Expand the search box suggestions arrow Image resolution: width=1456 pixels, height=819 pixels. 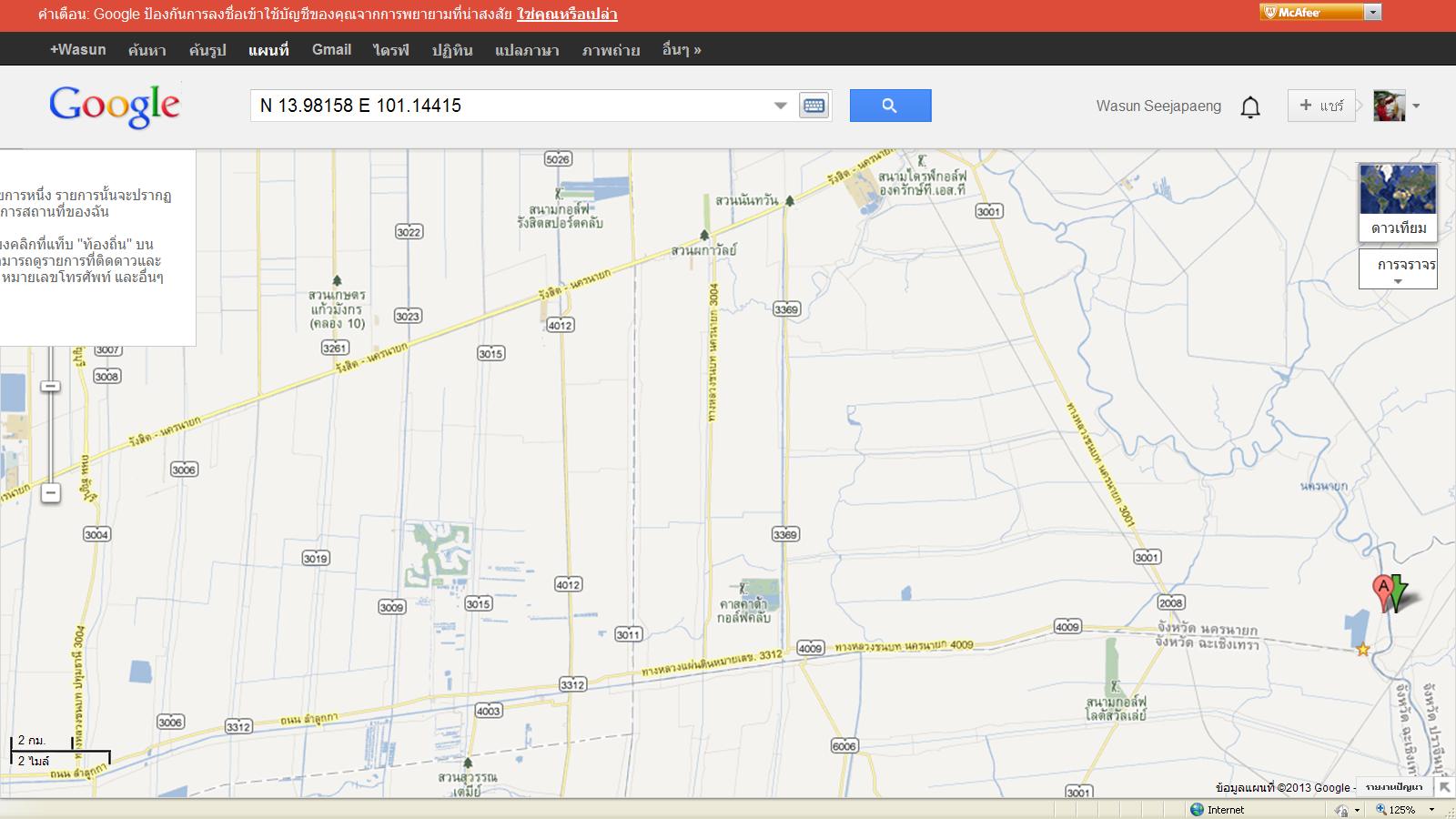point(780,106)
